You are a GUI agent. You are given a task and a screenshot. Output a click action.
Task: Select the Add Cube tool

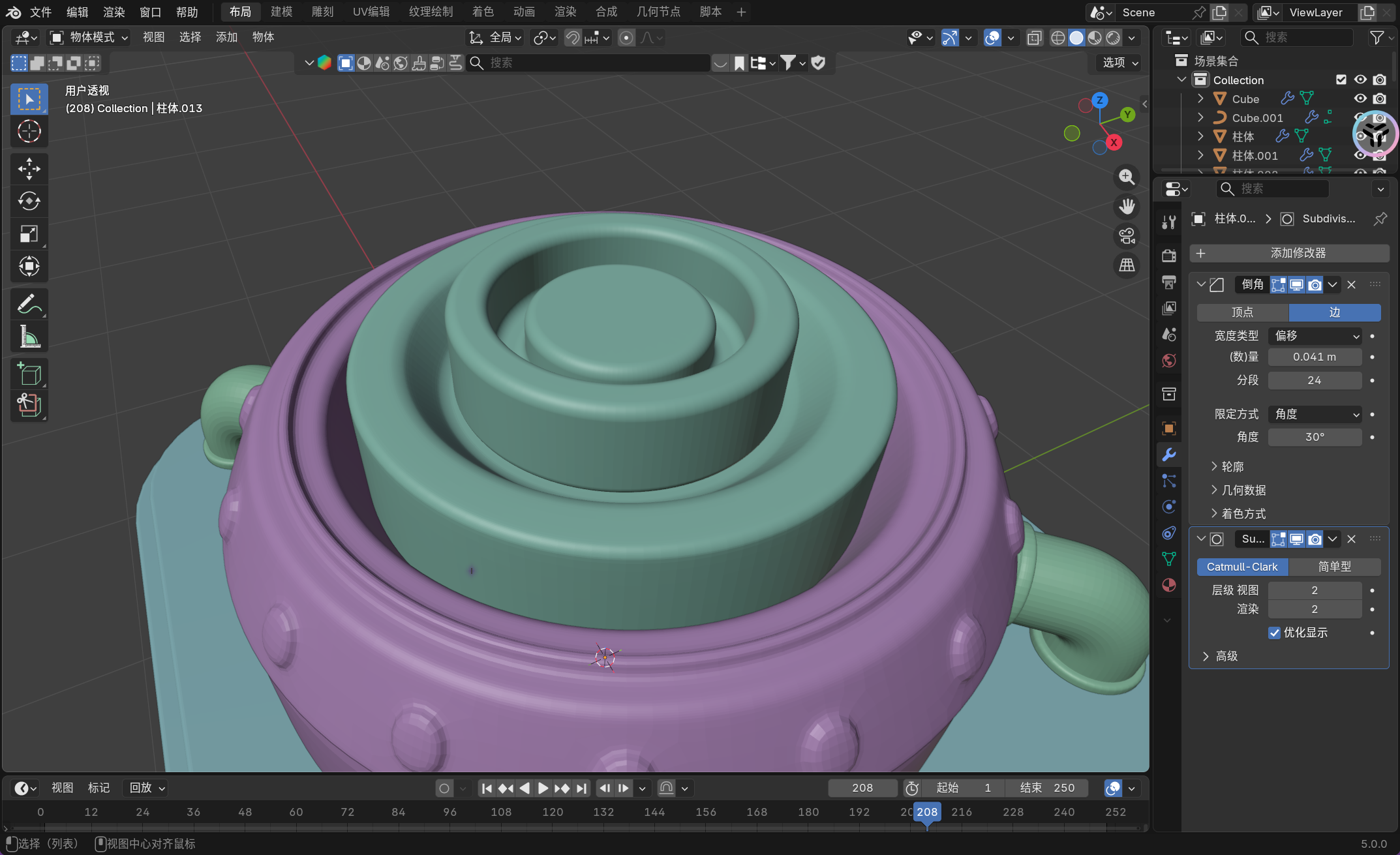pos(29,374)
